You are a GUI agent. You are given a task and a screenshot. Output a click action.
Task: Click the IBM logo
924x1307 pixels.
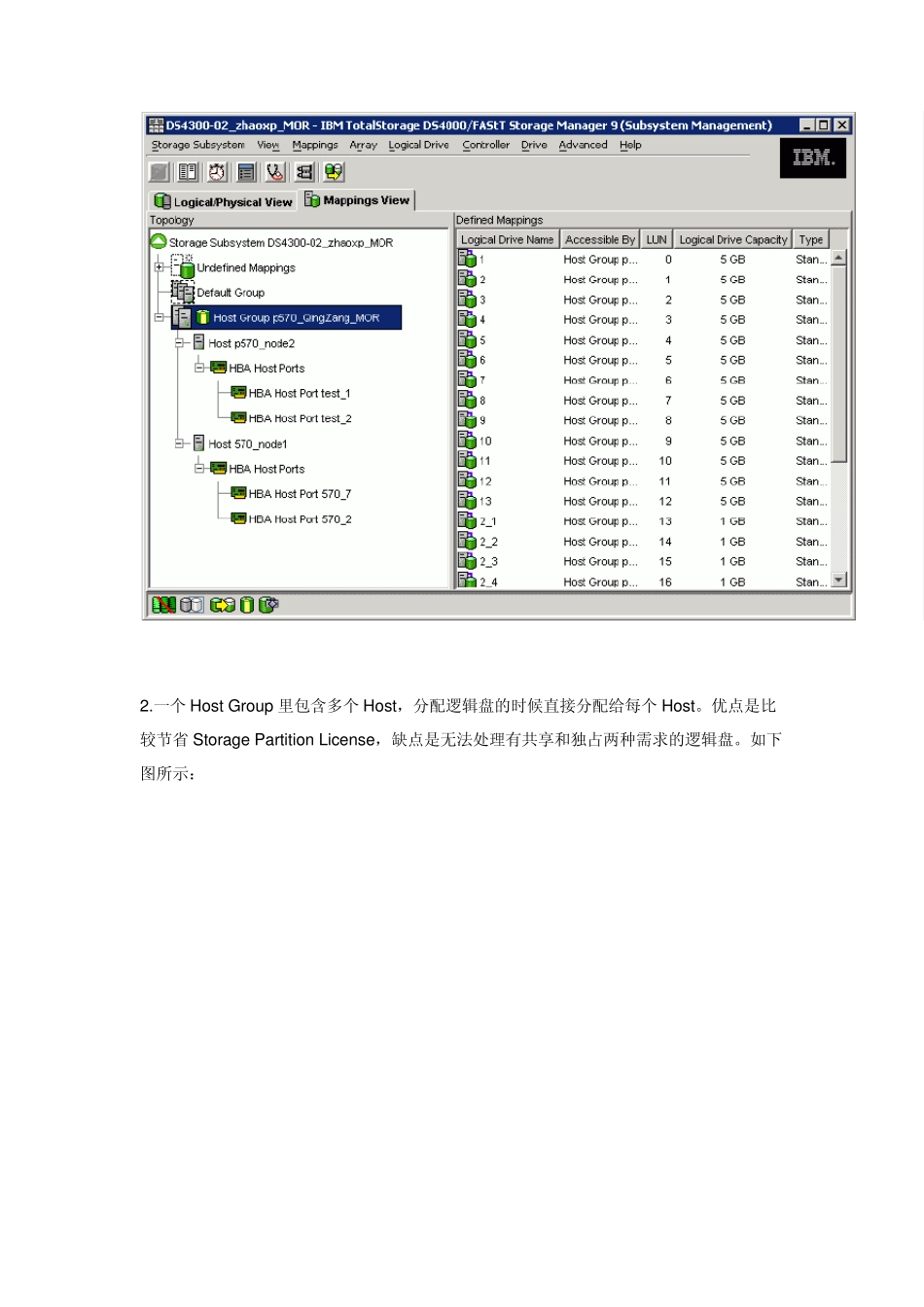point(813,158)
